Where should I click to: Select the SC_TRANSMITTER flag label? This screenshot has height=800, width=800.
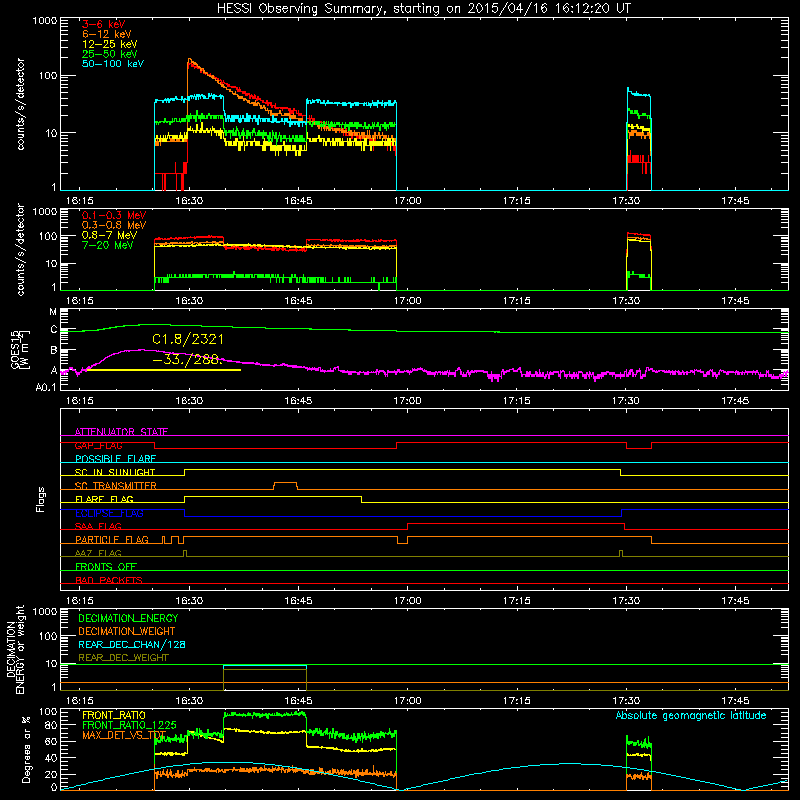(x=116, y=486)
